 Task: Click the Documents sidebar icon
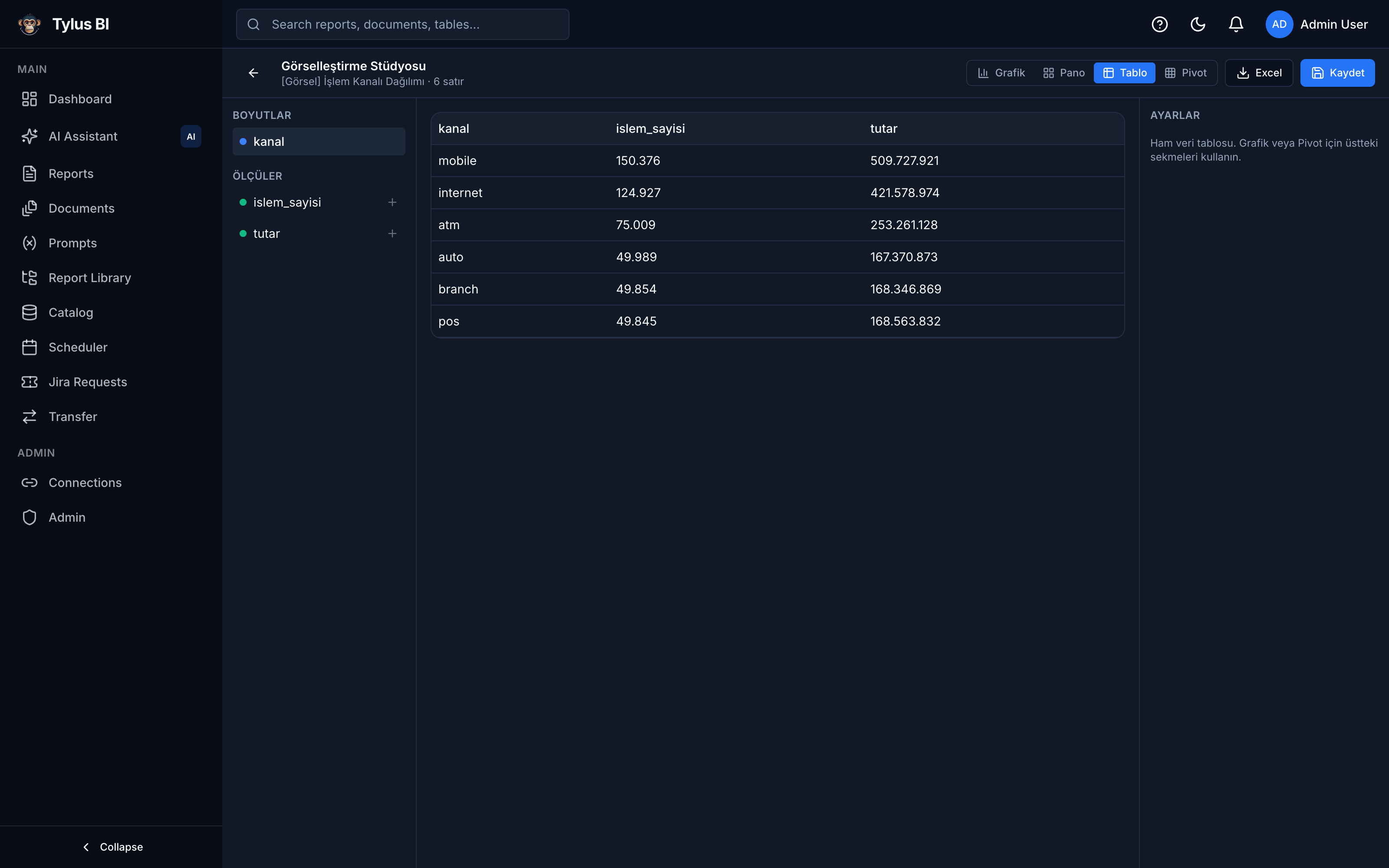[x=29, y=208]
